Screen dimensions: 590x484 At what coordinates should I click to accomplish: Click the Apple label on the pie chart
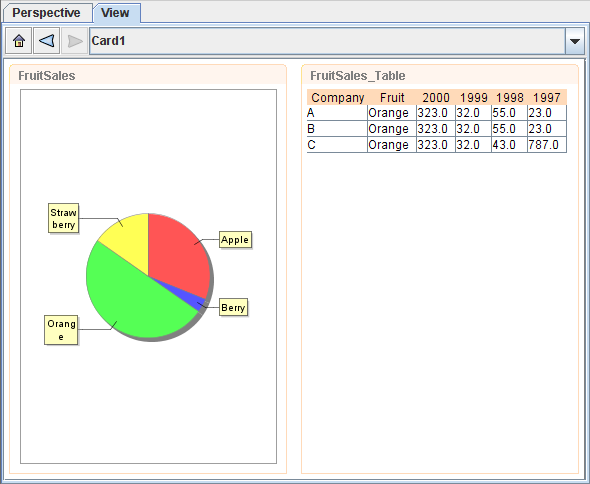(235, 240)
